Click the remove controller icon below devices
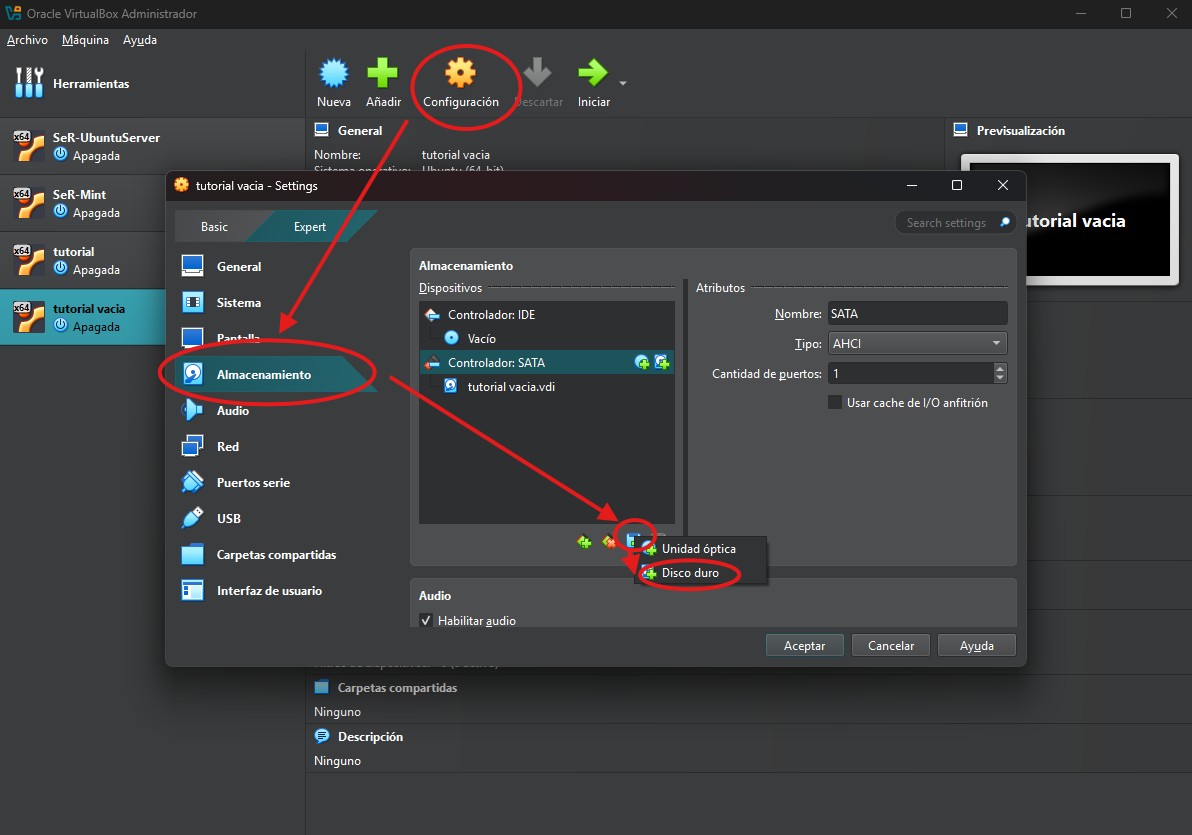 (x=608, y=542)
